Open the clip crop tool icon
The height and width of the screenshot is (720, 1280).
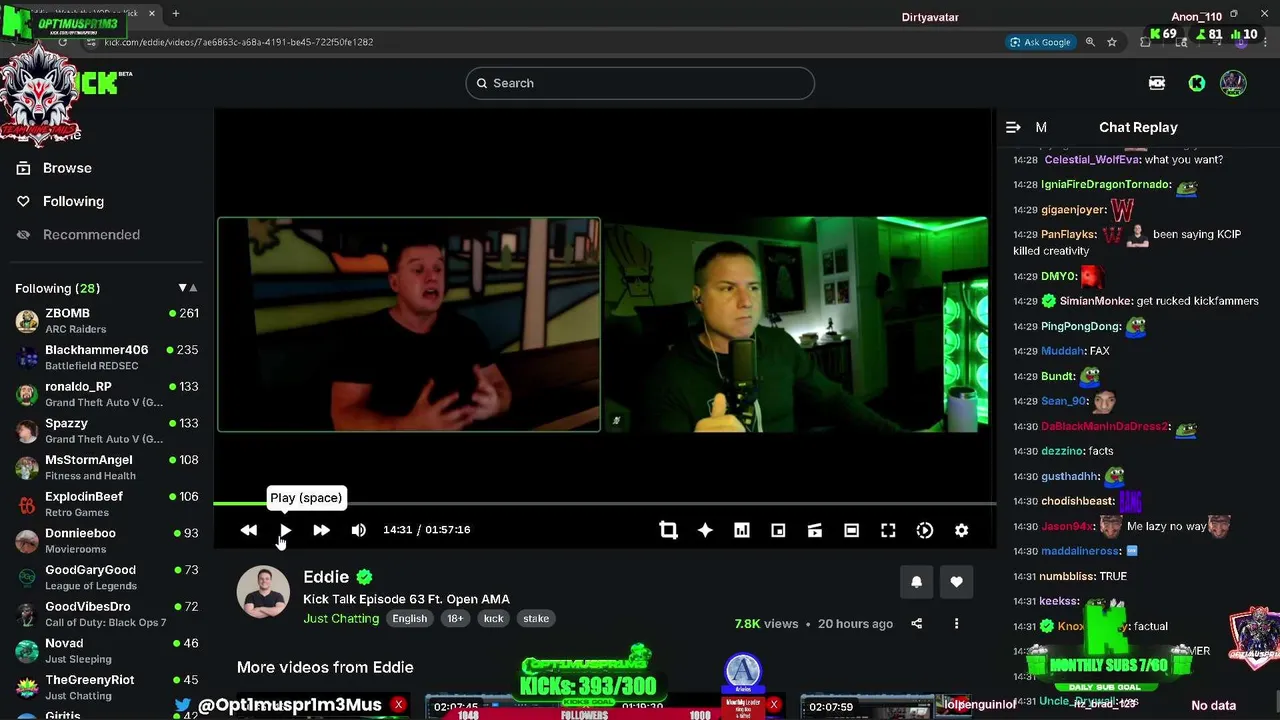[x=668, y=530]
